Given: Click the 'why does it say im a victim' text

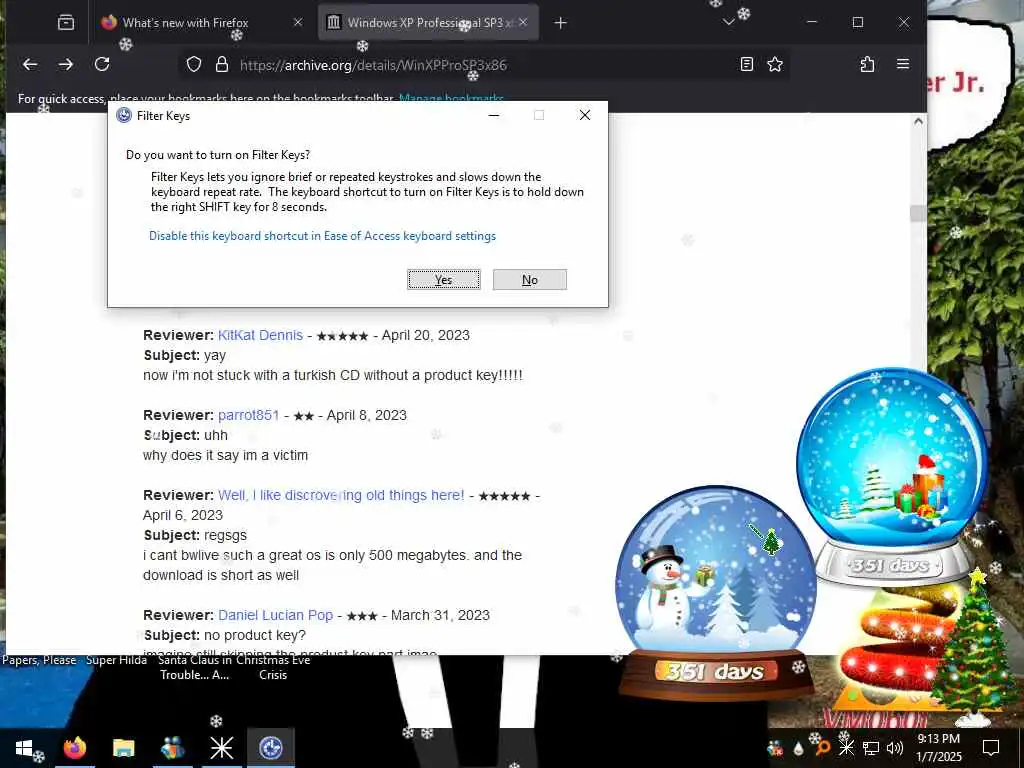Looking at the screenshot, I should point(225,455).
